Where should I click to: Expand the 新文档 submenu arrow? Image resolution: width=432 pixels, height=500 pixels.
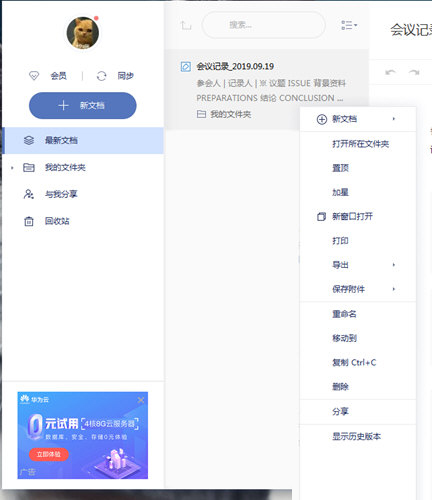(x=394, y=119)
